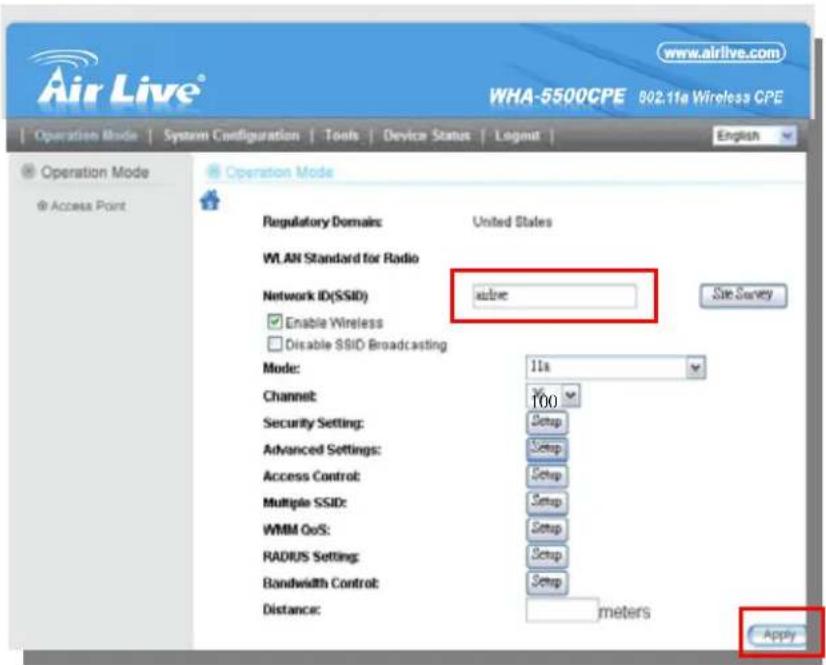Click the home icon below Operation Mode

click(210, 200)
